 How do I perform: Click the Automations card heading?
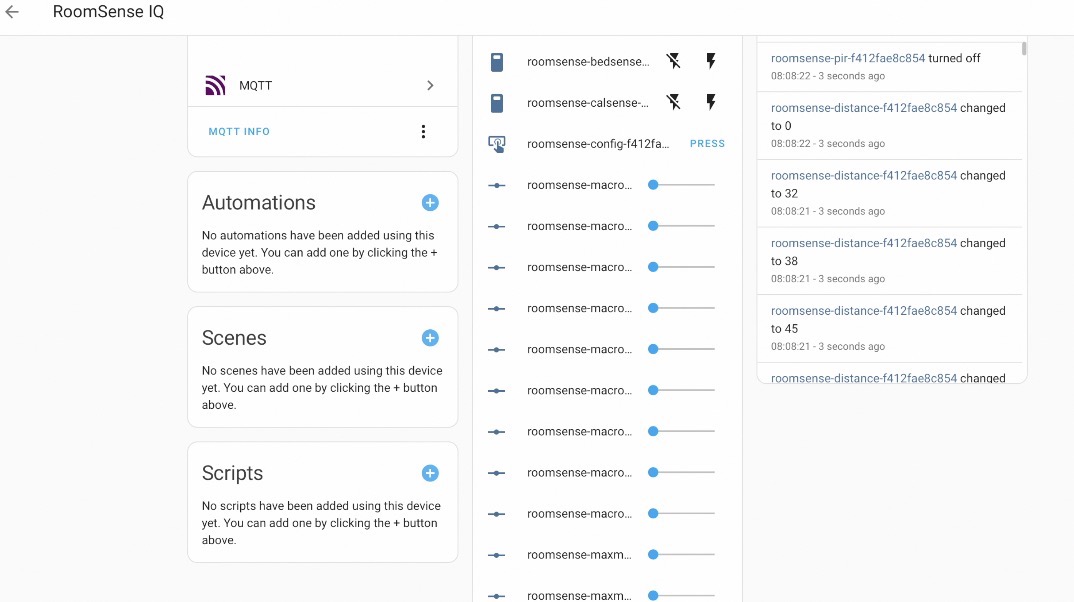tap(259, 203)
